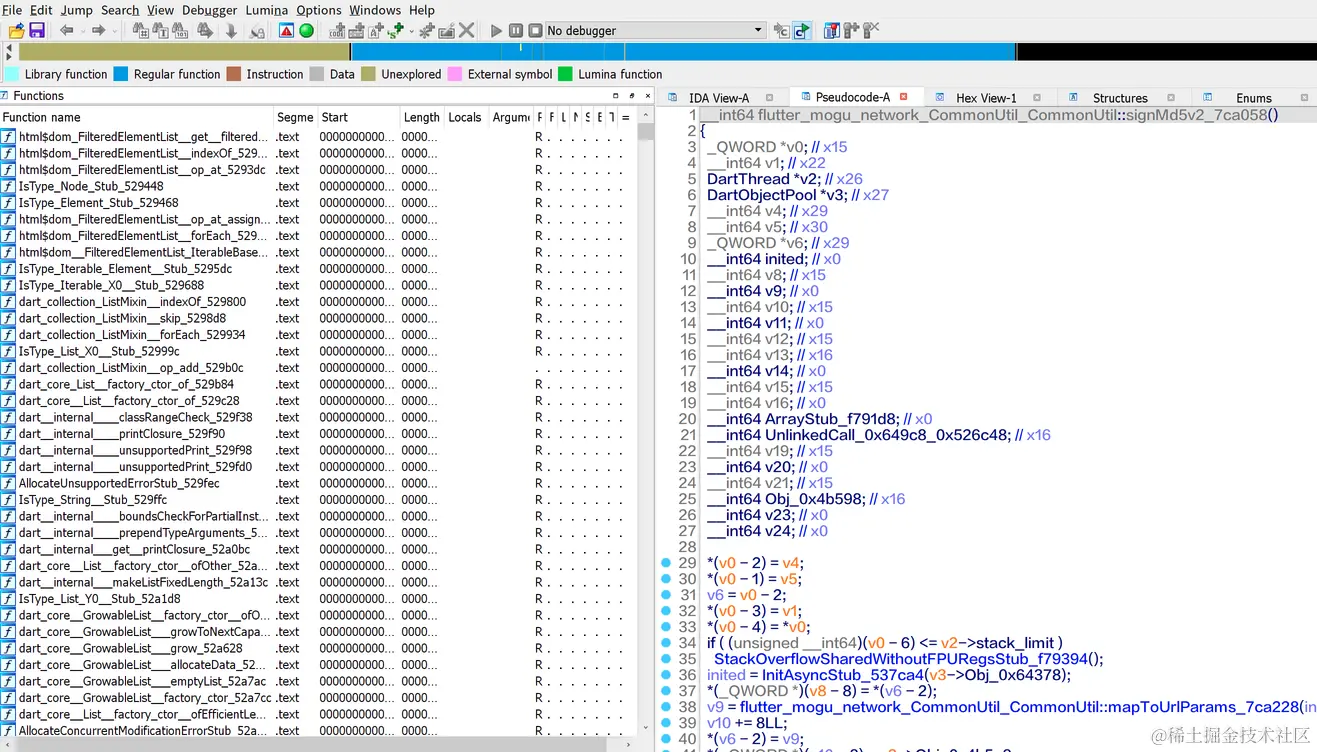This screenshot has height=752, width=1317.
Task: Click the Functions list vertical scrollbar thumb
Action: [x=645, y=131]
